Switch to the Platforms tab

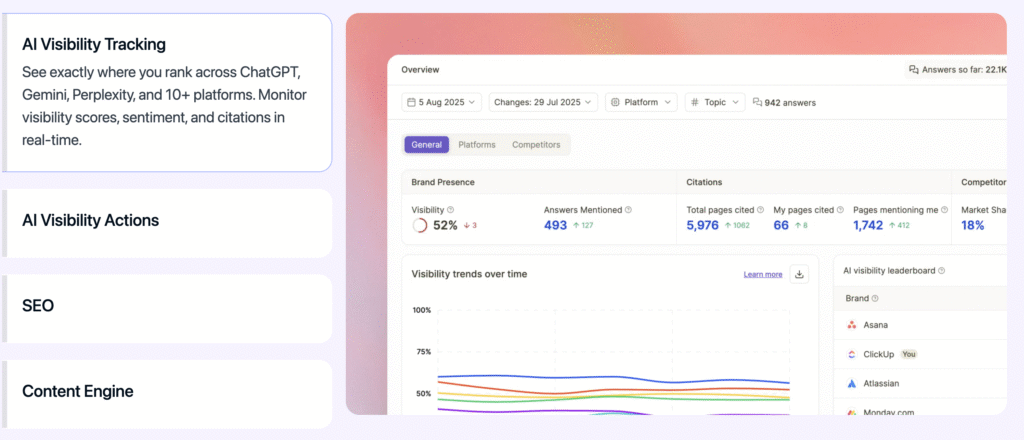pyautogui.click(x=477, y=145)
